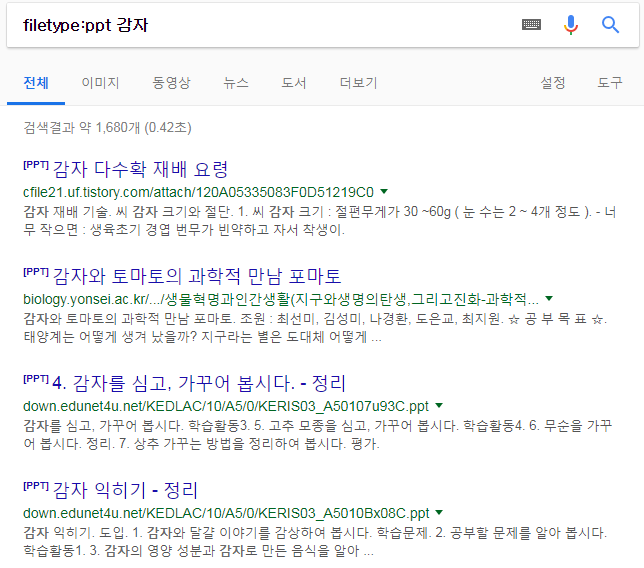This screenshot has width=644, height=568.
Task: Click URL text ending KERIS03_A5010Bx08C.ppt
Action: point(226,513)
